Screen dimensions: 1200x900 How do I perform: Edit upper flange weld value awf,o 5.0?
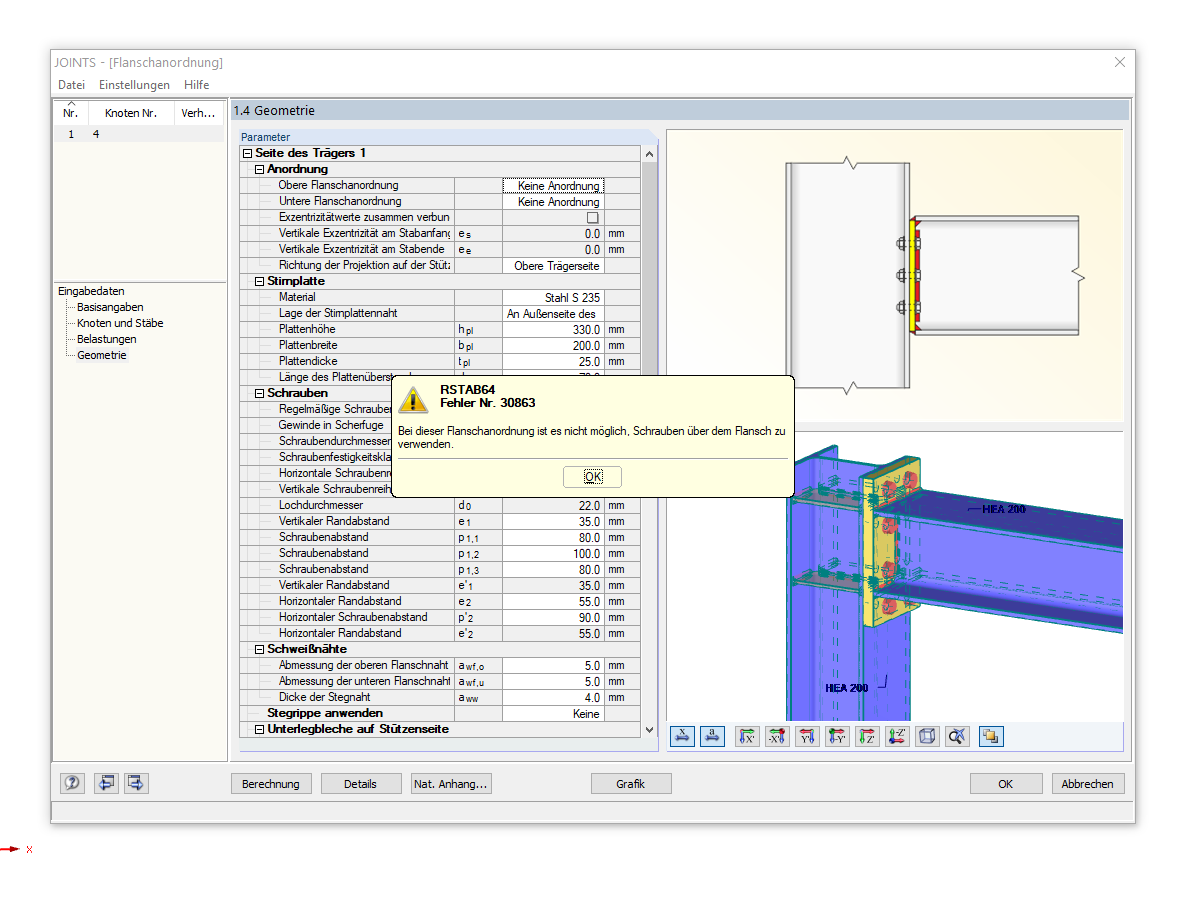[x=553, y=665]
